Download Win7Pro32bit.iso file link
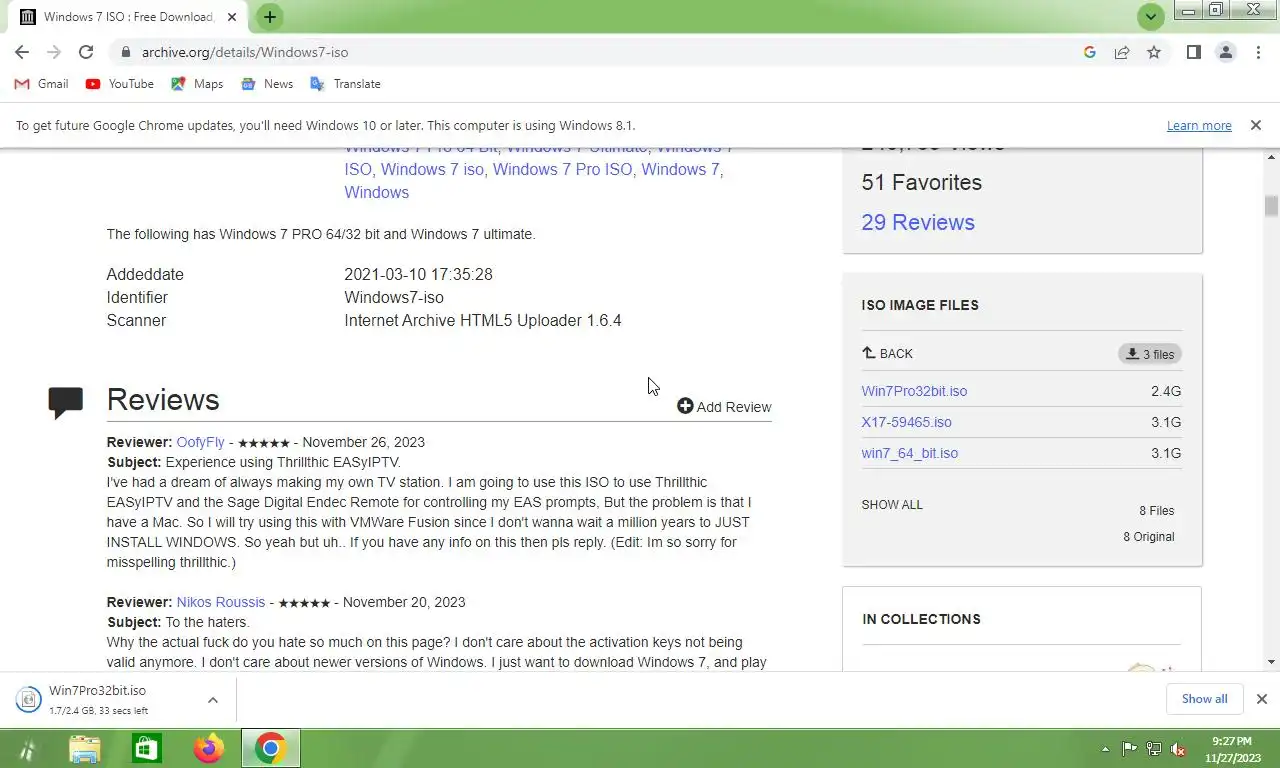Image resolution: width=1280 pixels, height=768 pixels. [x=914, y=391]
